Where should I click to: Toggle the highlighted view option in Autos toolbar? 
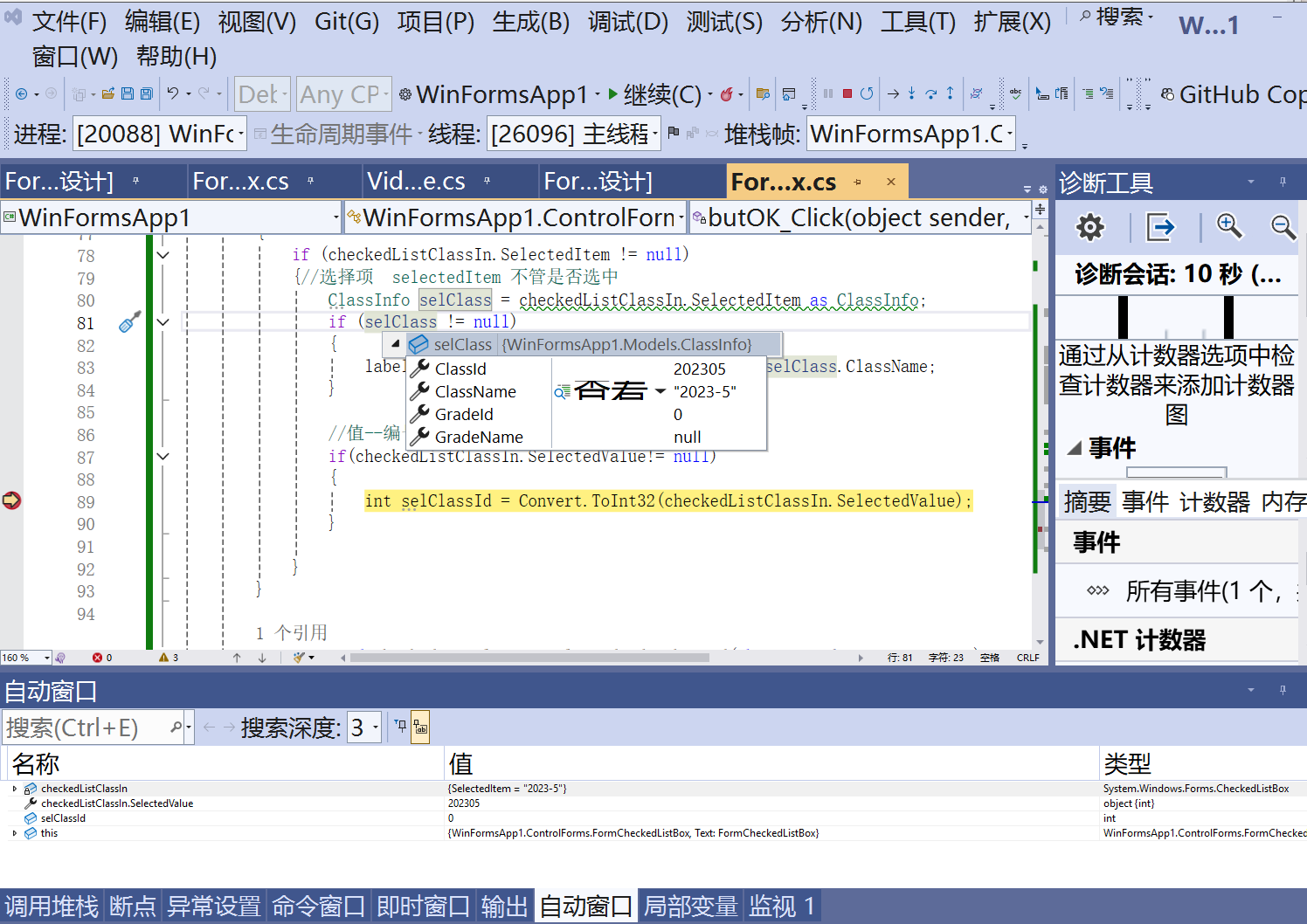(x=420, y=727)
